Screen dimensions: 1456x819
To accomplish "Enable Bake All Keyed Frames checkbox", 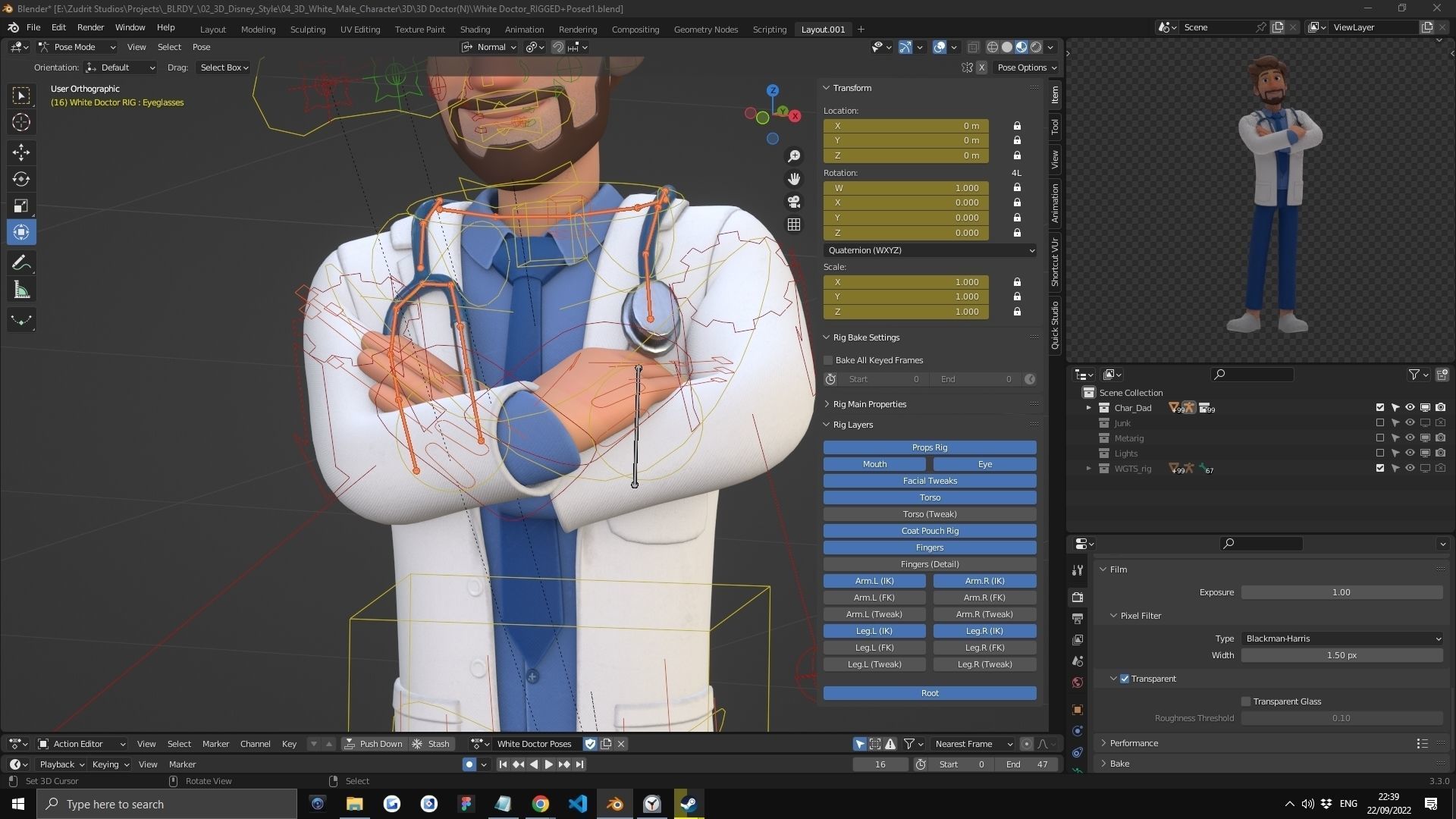I will coord(829,360).
